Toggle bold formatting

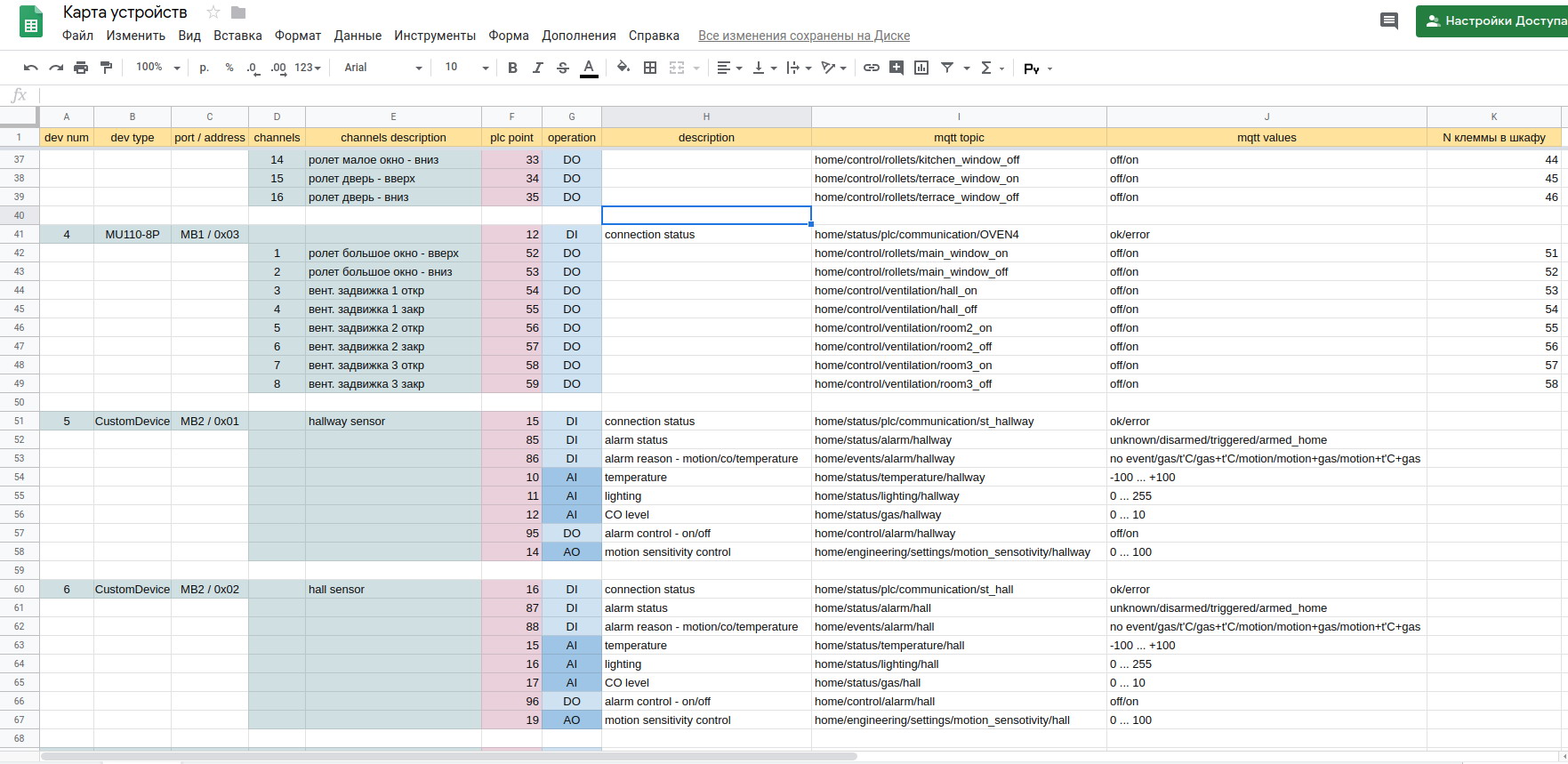tap(512, 68)
